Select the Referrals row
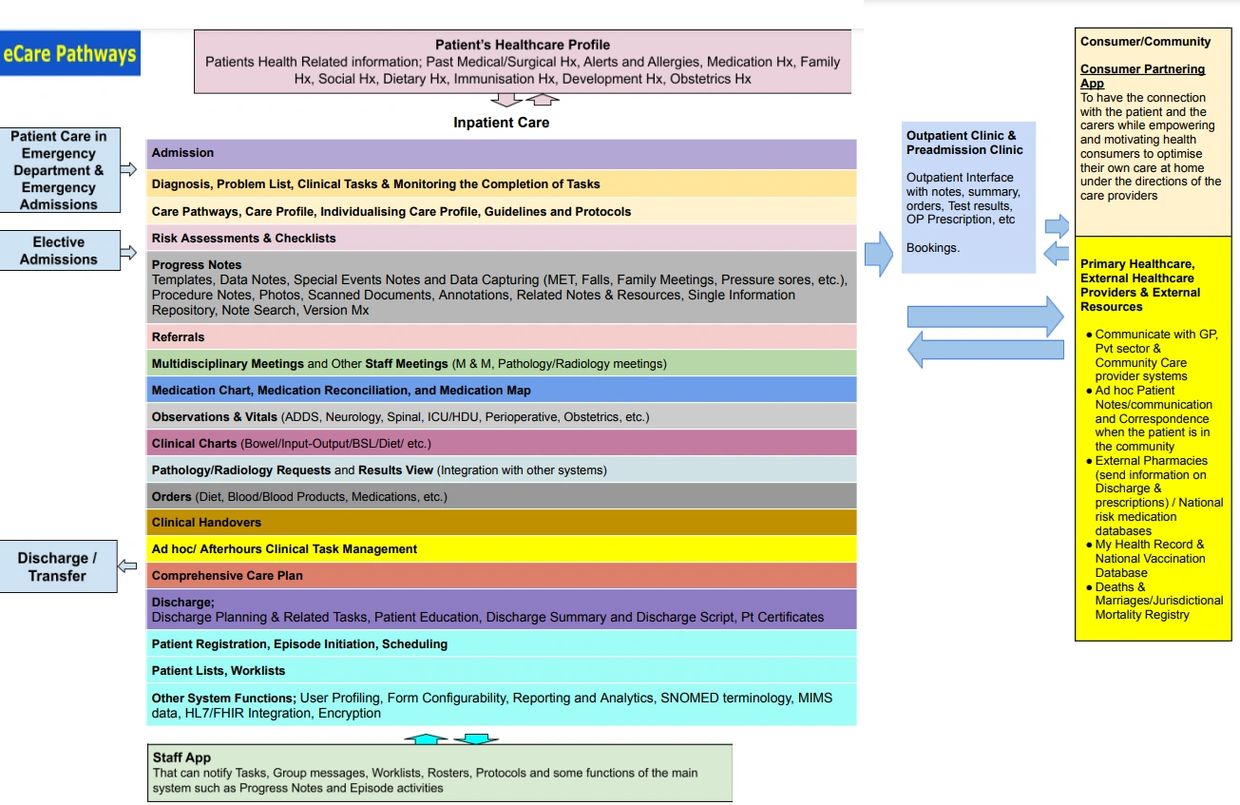This screenshot has height=805, width=1240. click(x=501, y=337)
